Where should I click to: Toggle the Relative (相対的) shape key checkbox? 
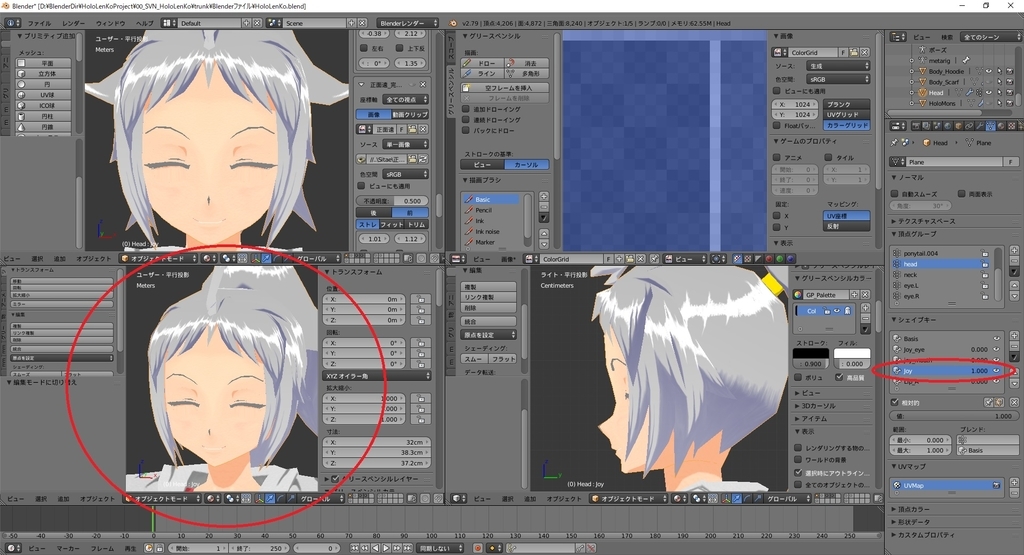click(895, 402)
